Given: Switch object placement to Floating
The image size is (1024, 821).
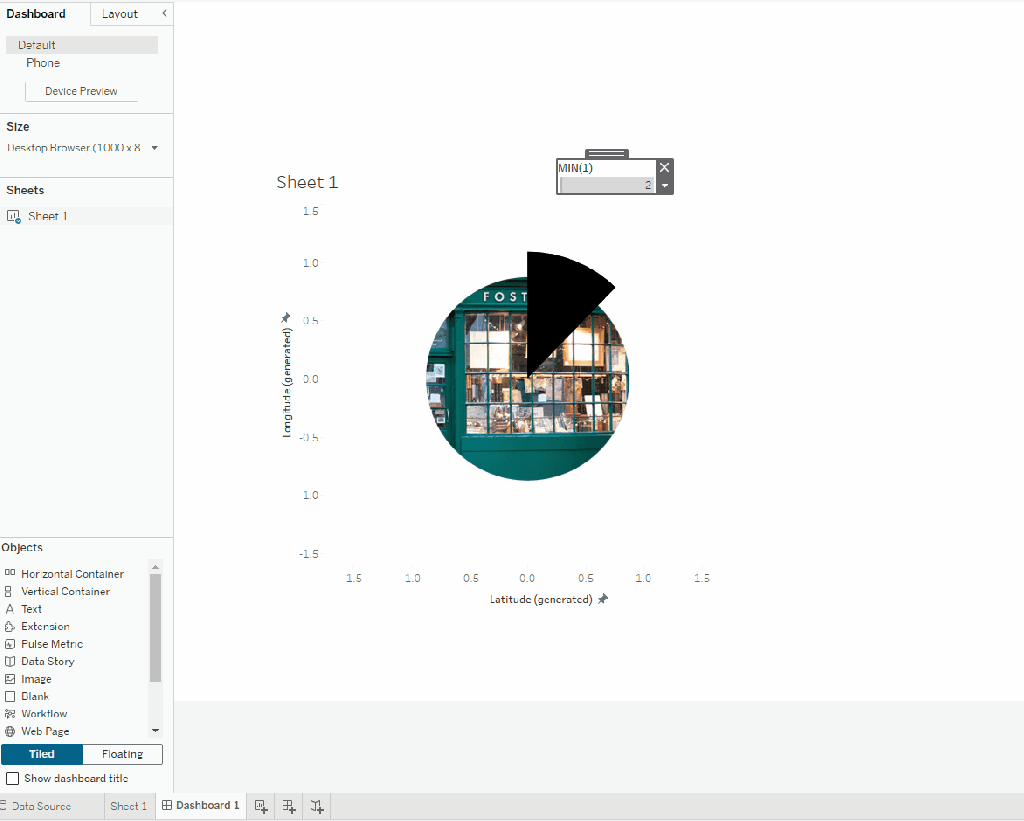Looking at the screenshot, I should [x=122, y=754].
